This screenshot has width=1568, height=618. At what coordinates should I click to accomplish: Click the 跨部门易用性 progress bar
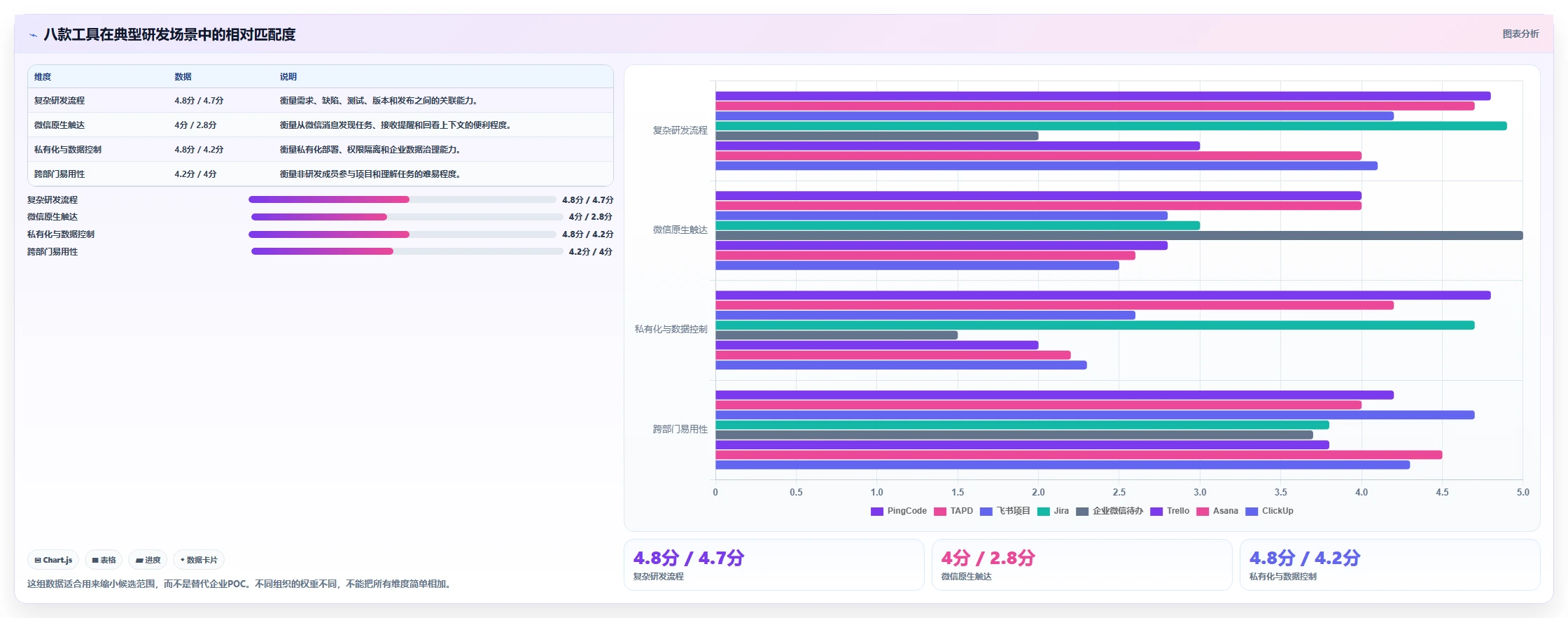coord(407,251)
